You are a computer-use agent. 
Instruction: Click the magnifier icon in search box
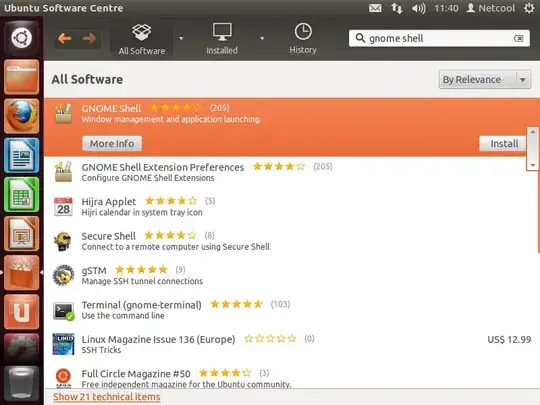(360, 38)
